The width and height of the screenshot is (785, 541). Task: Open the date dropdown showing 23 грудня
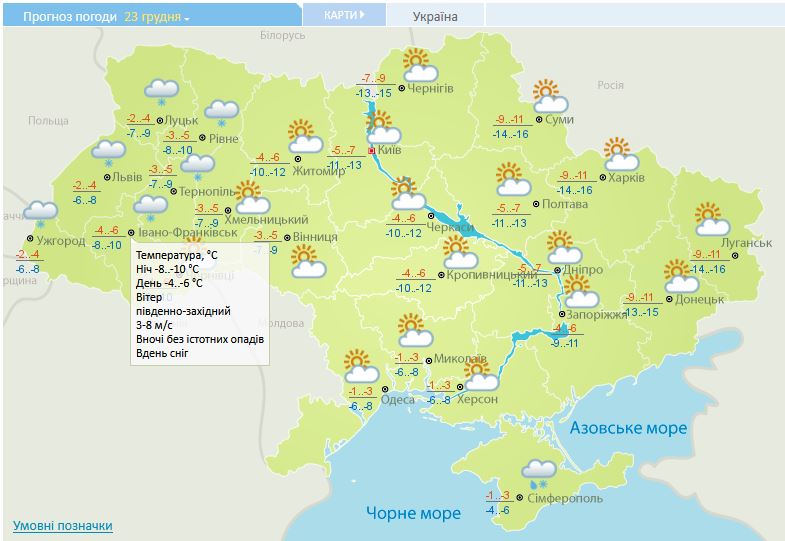point(157,17)
